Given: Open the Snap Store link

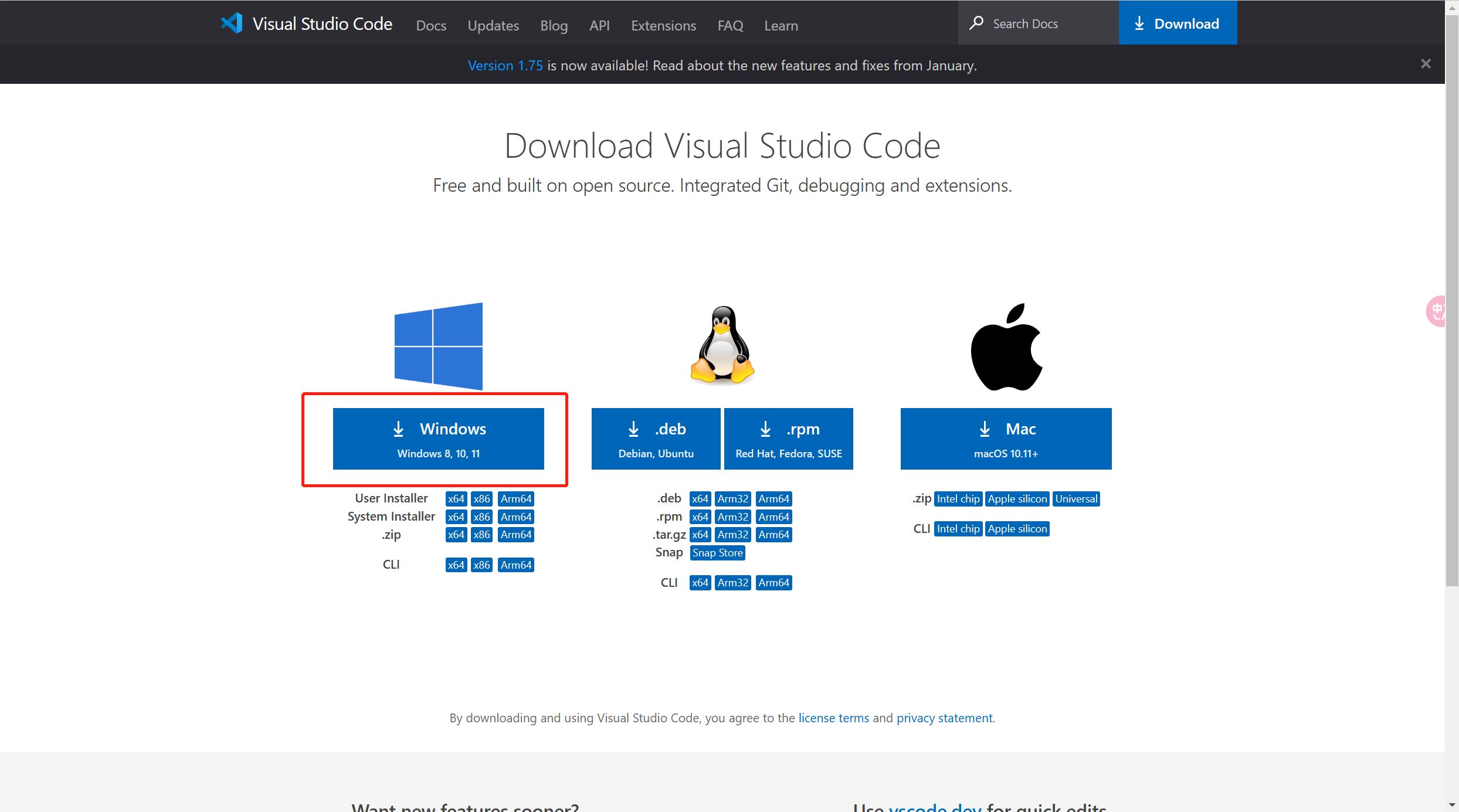Looking at the screenshot, I should (x=717, y=553).
